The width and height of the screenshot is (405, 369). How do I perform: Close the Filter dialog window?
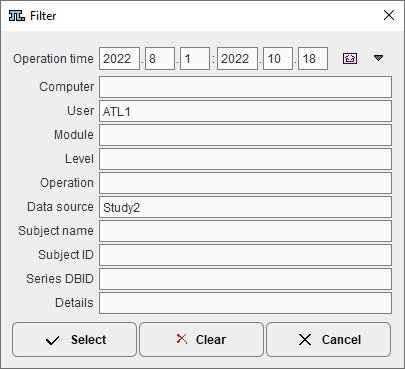tap(389, 15)
